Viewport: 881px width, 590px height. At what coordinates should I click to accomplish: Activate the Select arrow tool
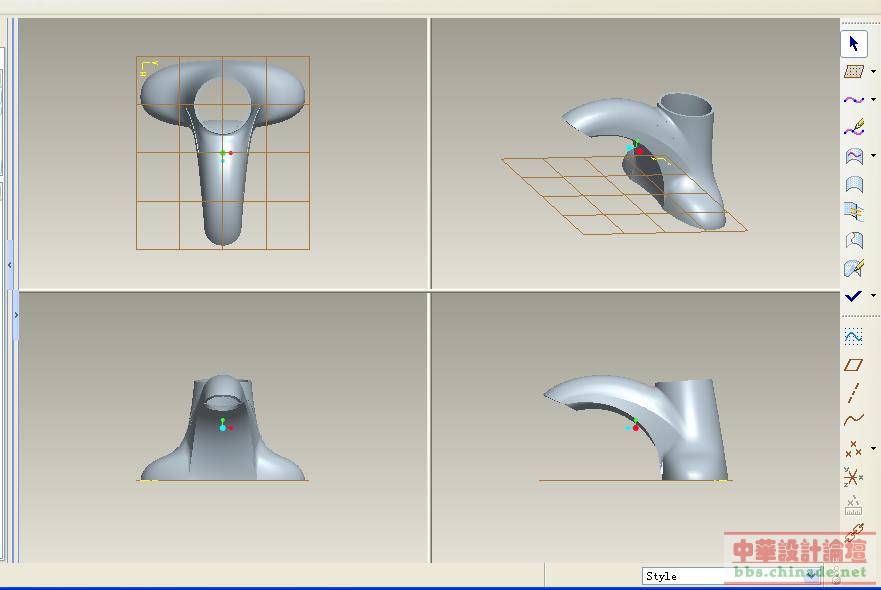pyautogui.click(x=853, y=44)
